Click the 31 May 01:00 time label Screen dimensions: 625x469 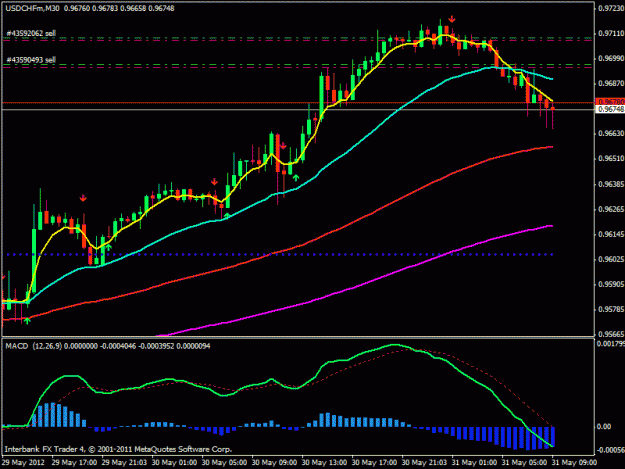pyautogui.click(x=474, y=463)
